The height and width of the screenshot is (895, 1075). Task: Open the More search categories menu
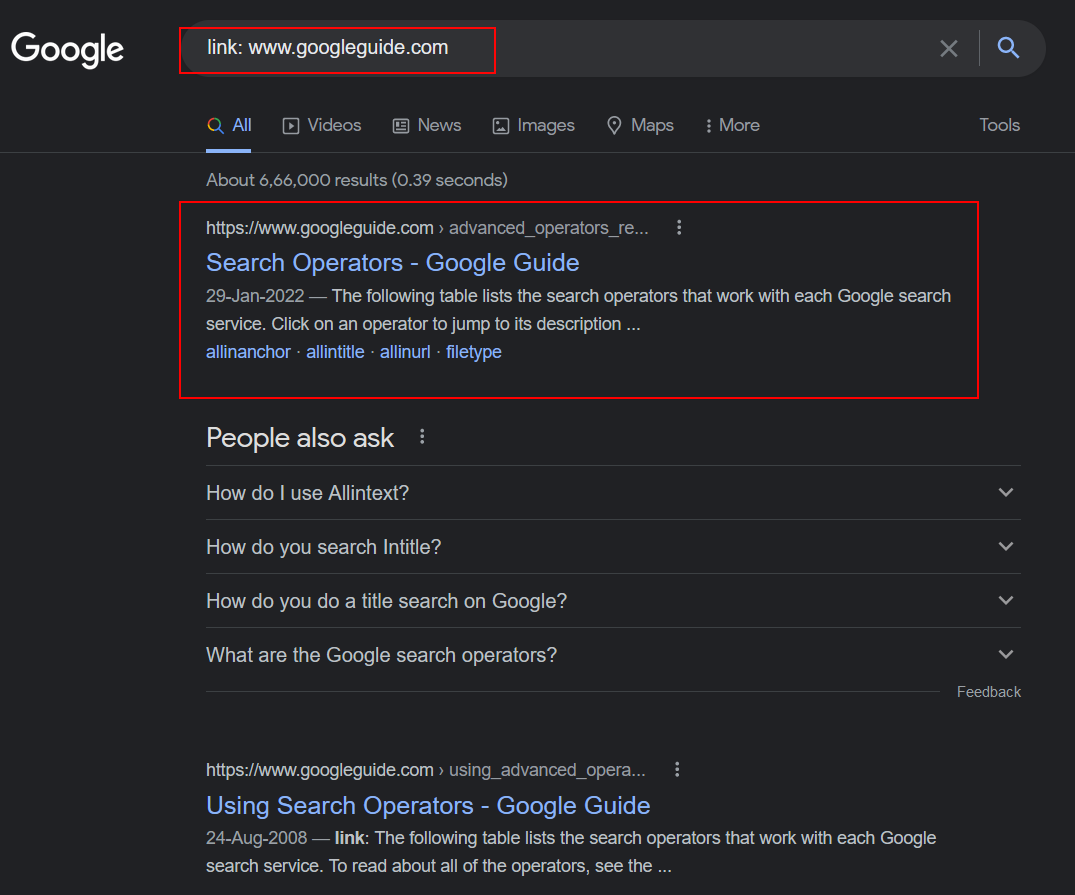tap(732, 126)
